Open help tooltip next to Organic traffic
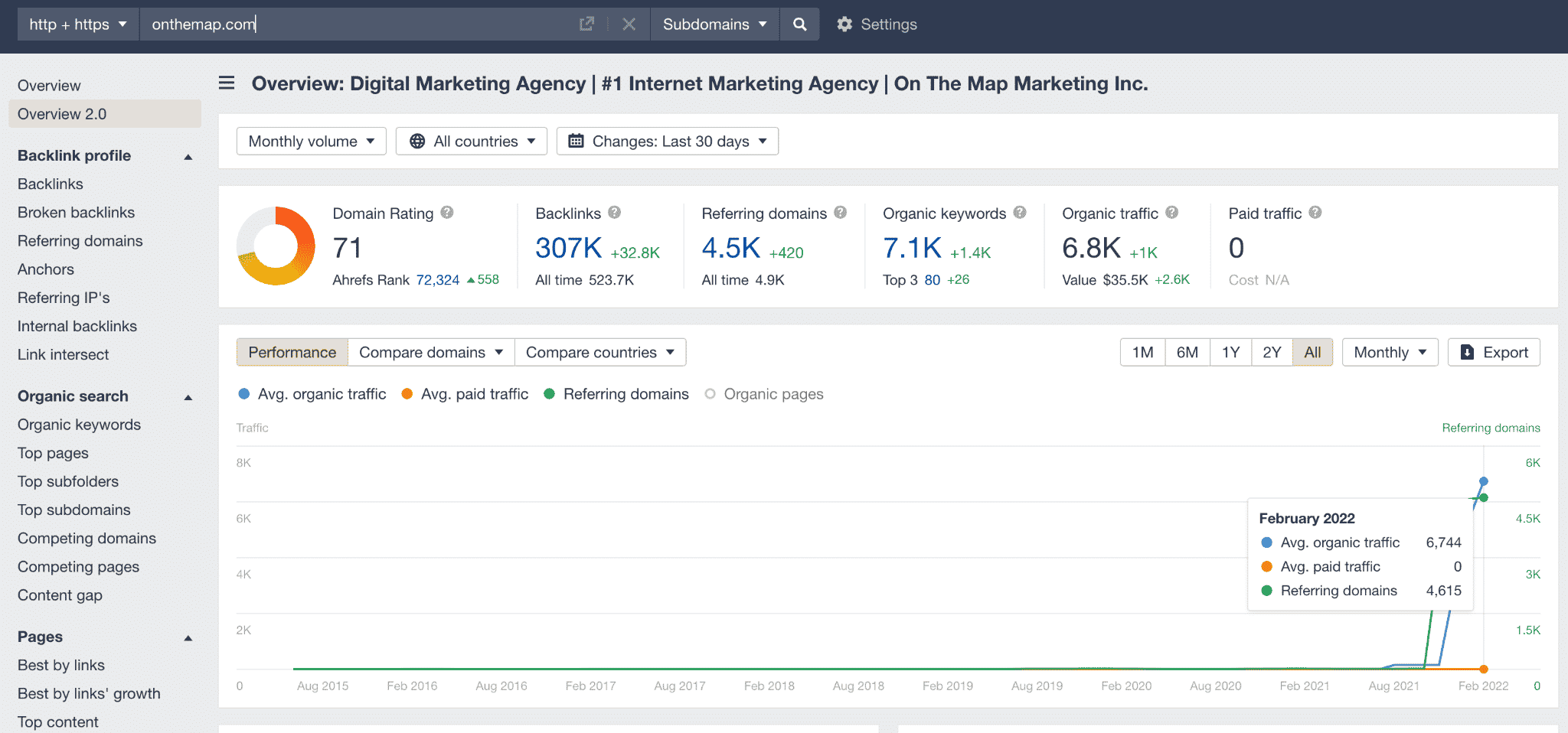Viewport: 1568px width, 733px height. [1171, 212]
